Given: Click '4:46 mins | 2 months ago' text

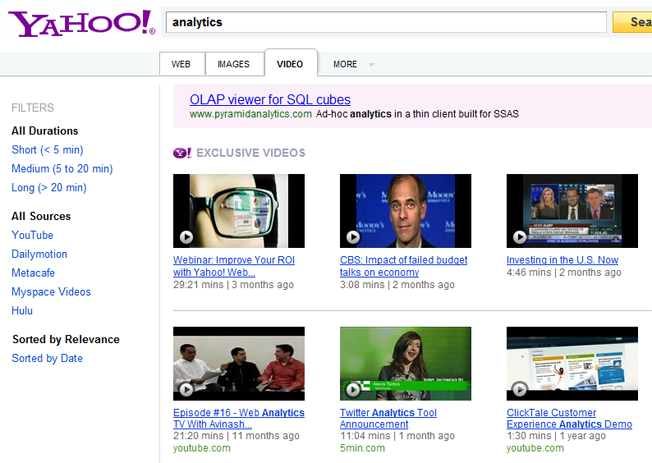Looking at the screenshot, I should 564,272.
